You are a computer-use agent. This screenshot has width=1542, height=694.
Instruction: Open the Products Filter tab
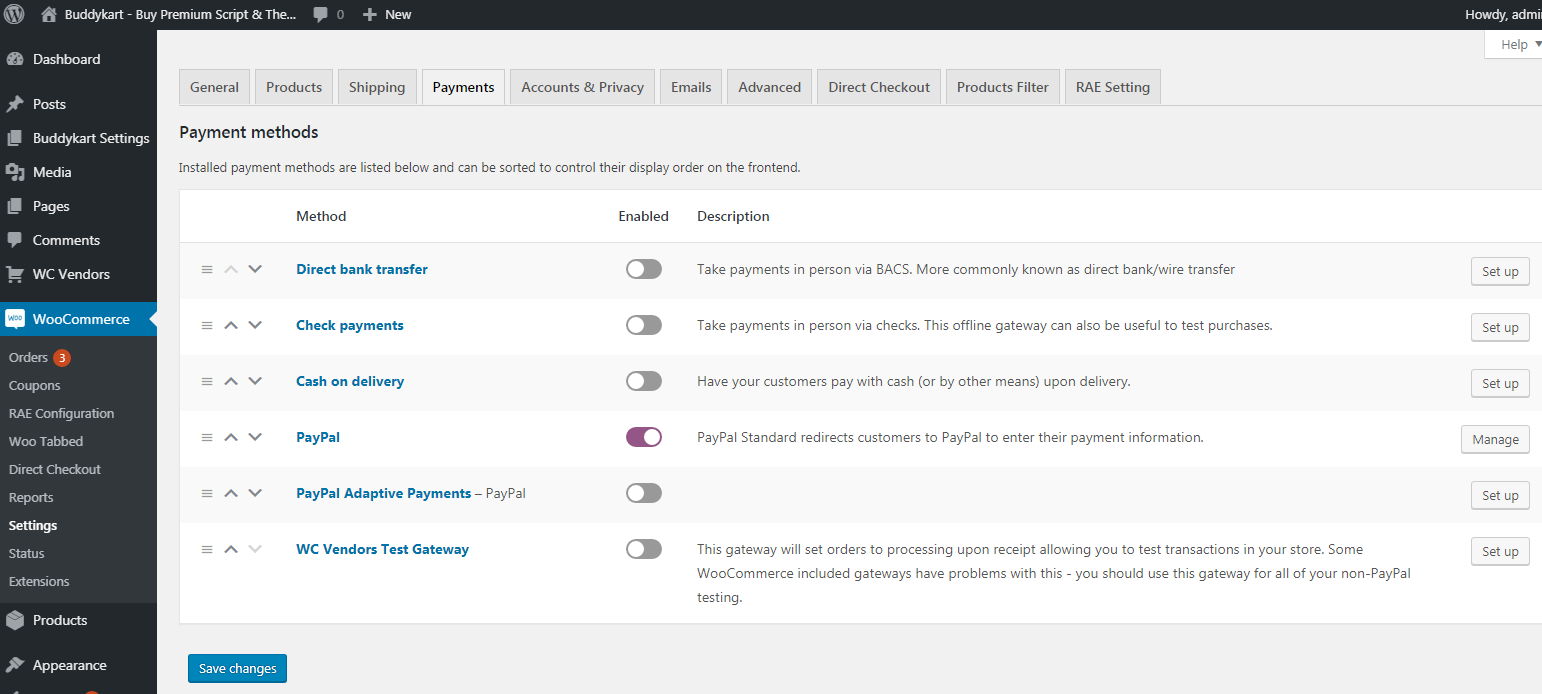1002,87
